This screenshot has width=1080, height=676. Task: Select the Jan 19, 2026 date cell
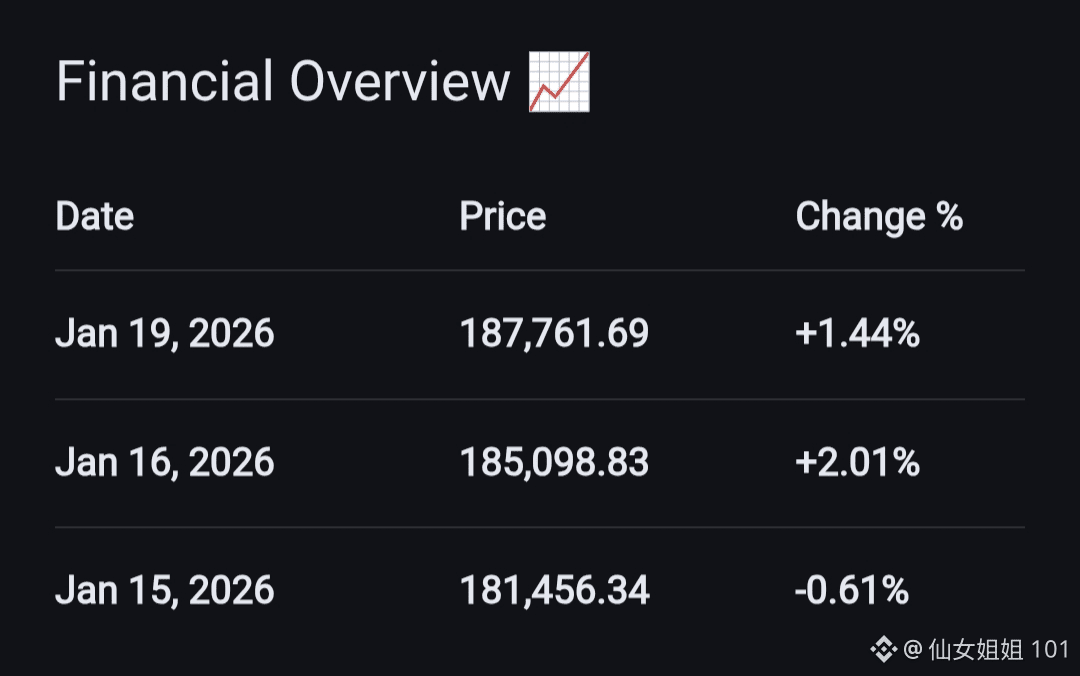click(164, 334)
